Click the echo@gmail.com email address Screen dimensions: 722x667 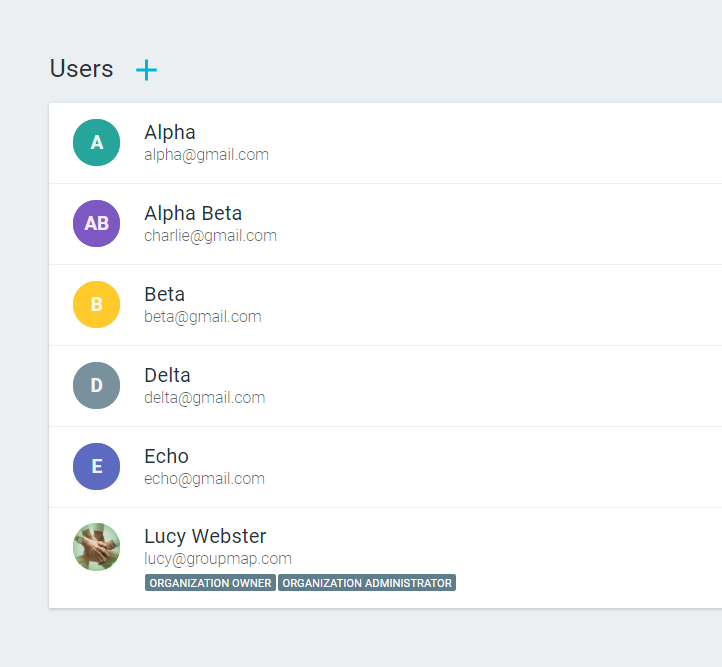(x=204, y=479)
